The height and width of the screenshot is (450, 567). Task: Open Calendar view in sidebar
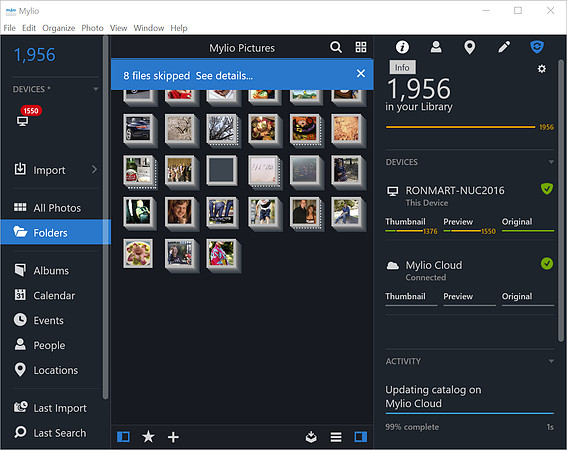(55, 296)
